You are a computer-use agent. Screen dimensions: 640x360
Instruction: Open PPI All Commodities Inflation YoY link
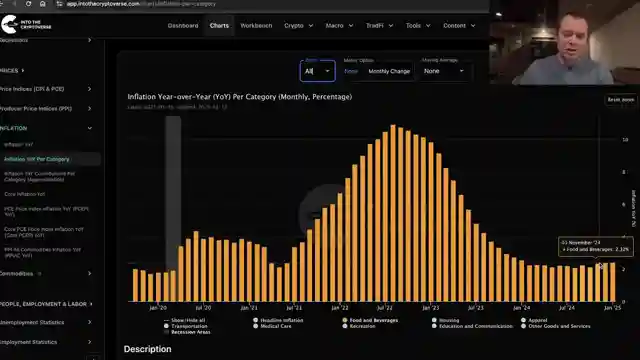(x=42, y=252)
